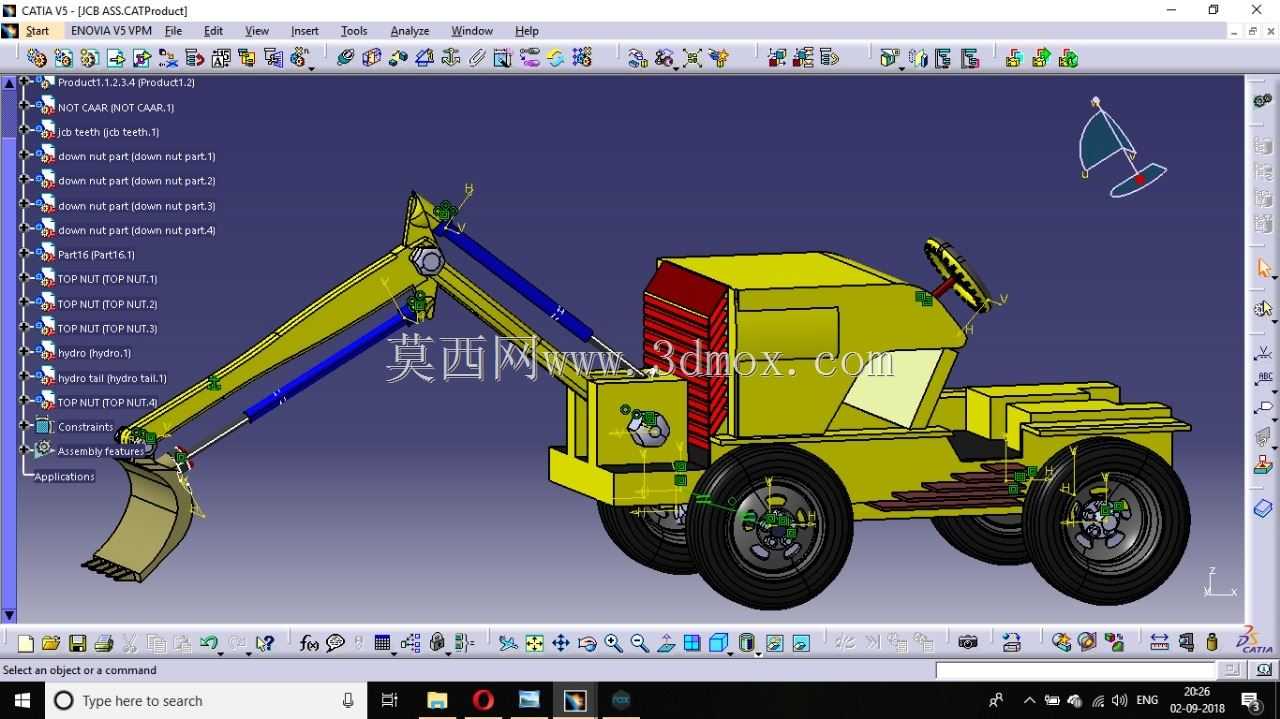The height and width of the screenshot is (719, 1280).
Task: Click the Capture camera icon
Action: point(967,643)
